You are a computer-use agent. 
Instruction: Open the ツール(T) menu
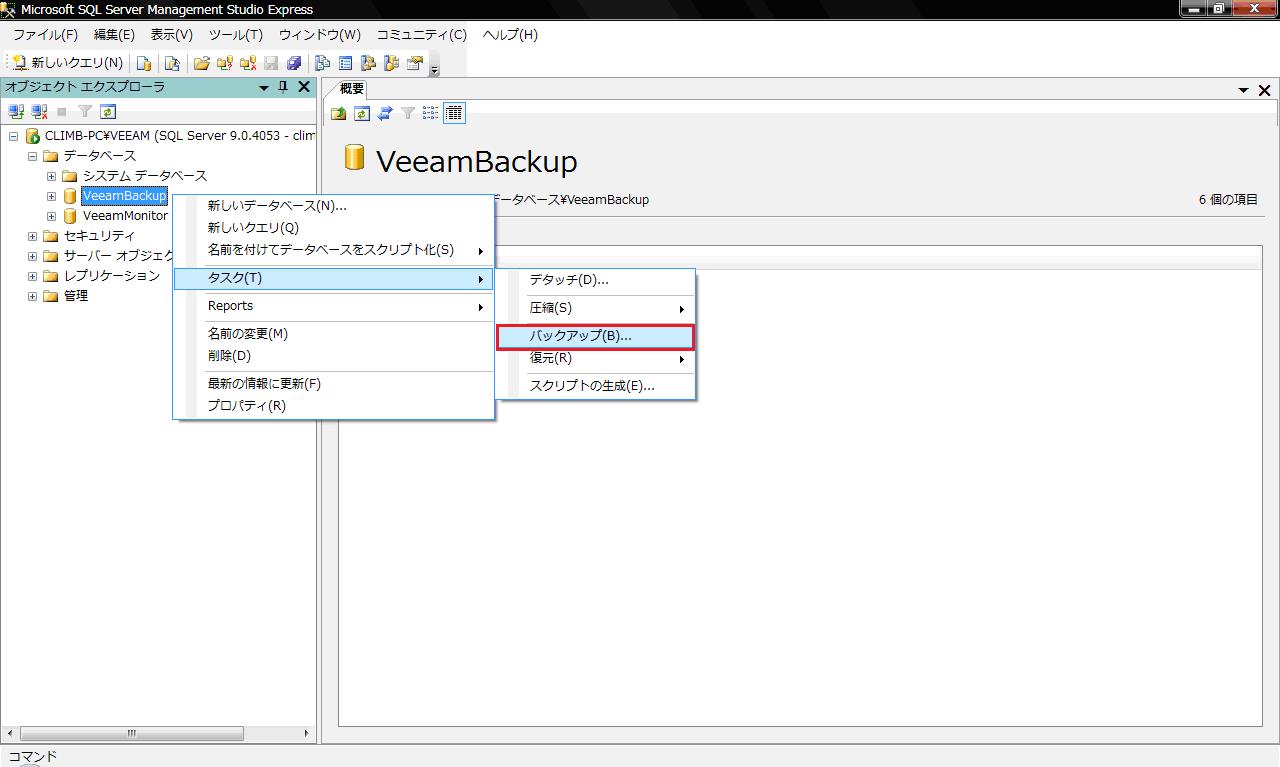(x=235, y=35)
